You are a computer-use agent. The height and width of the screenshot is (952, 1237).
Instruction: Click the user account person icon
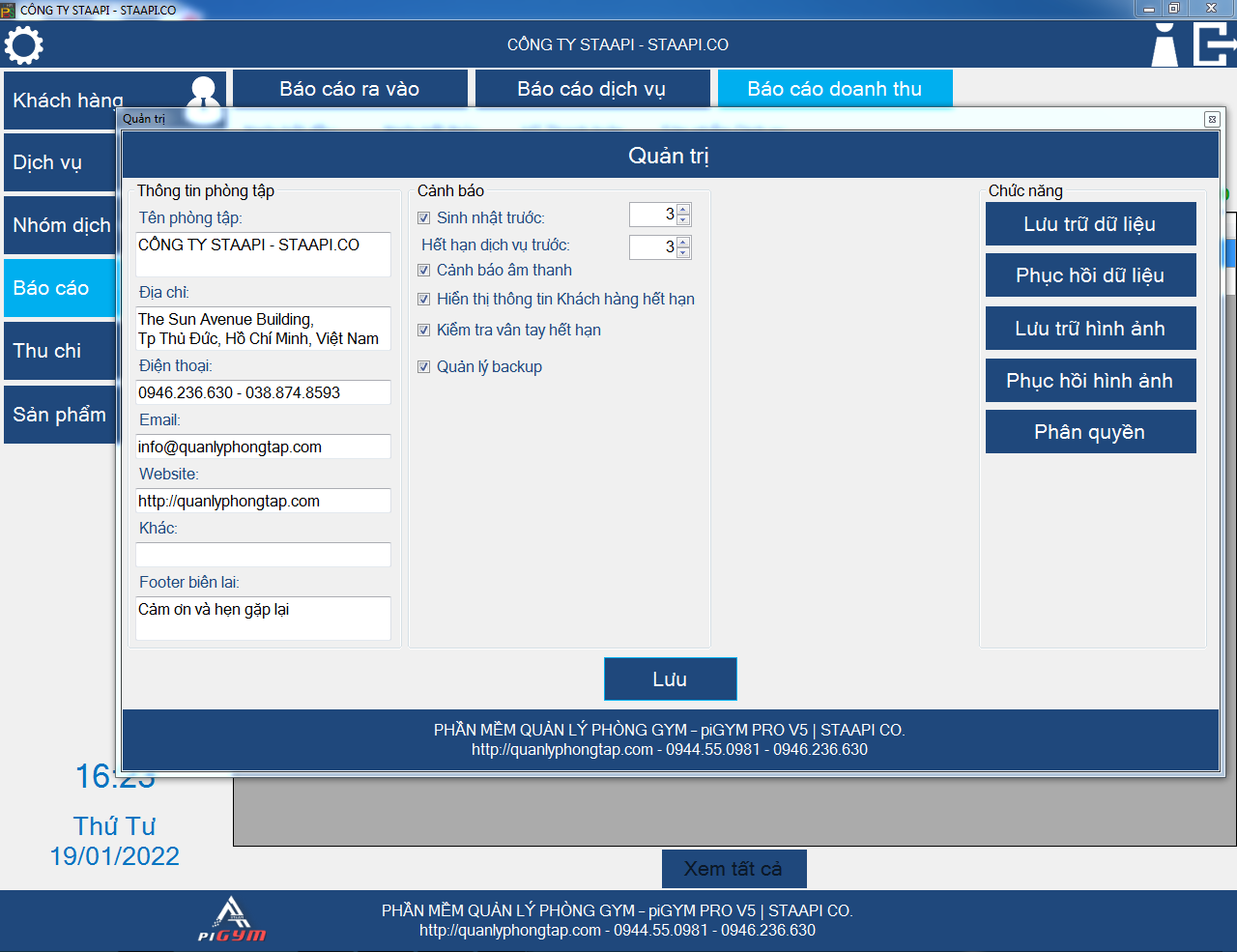pos(1165,45)
